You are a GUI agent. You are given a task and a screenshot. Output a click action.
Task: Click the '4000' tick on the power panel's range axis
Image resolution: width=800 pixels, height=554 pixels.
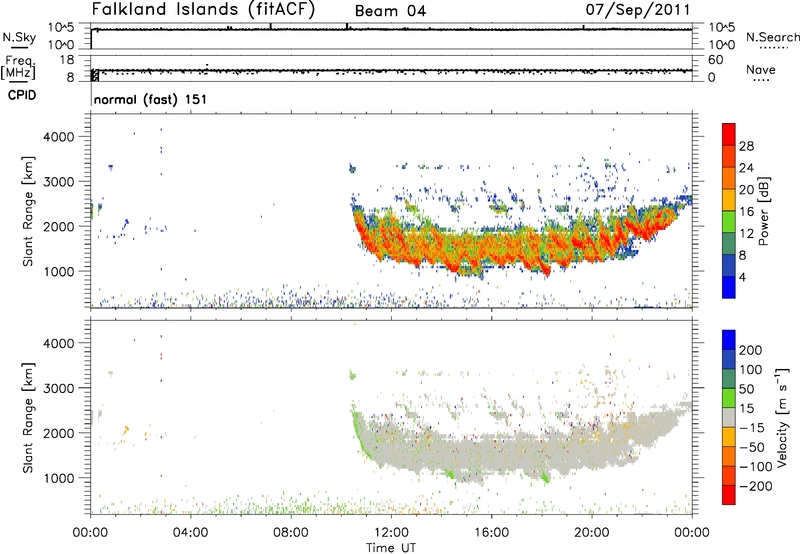pyautogui.click(x=59, y=137)
